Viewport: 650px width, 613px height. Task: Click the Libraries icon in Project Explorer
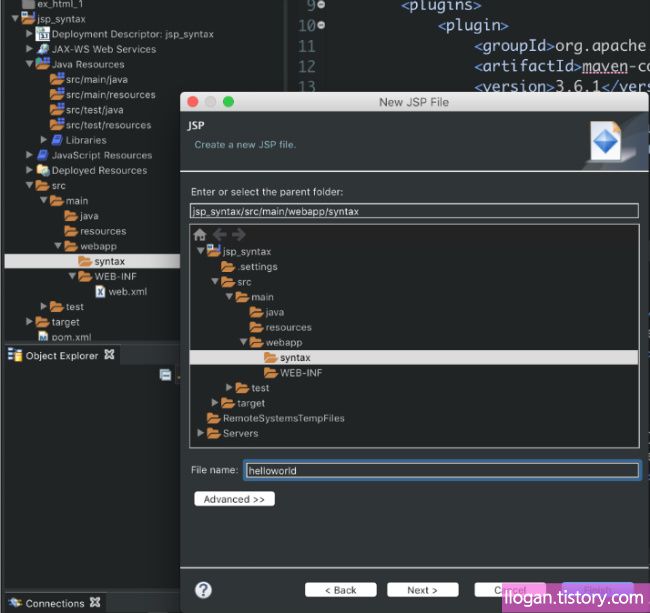[57, 140]
